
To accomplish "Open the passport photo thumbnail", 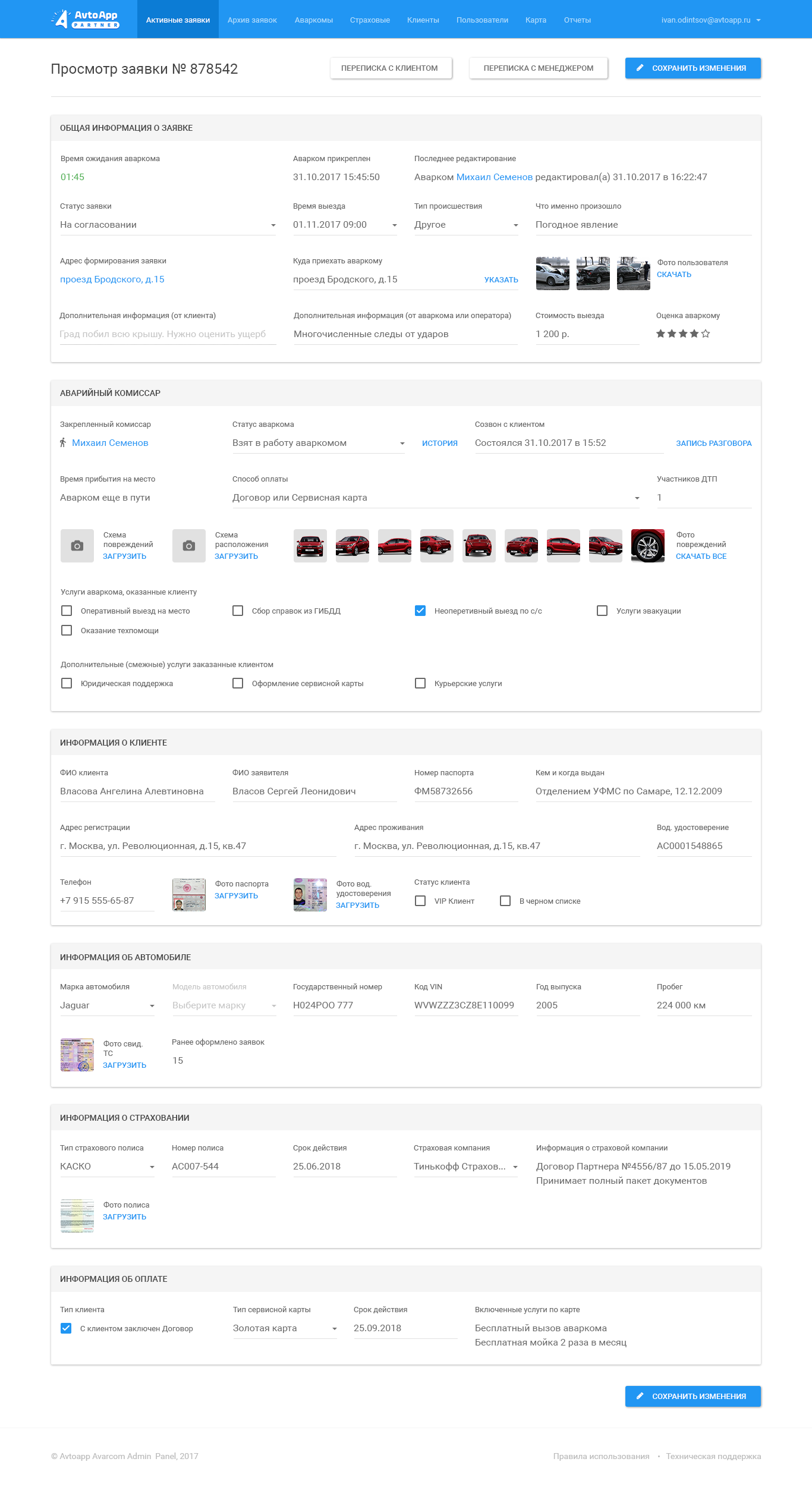I will tap(189, 895).
